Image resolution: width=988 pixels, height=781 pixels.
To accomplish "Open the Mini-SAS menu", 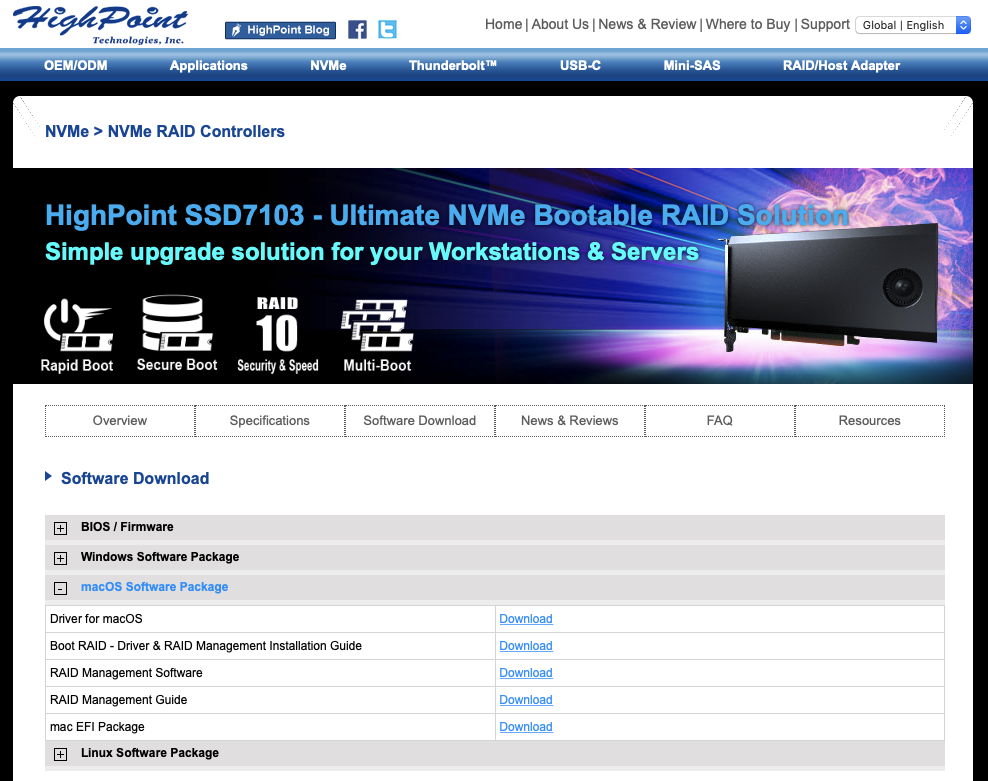I will point(692,66).
